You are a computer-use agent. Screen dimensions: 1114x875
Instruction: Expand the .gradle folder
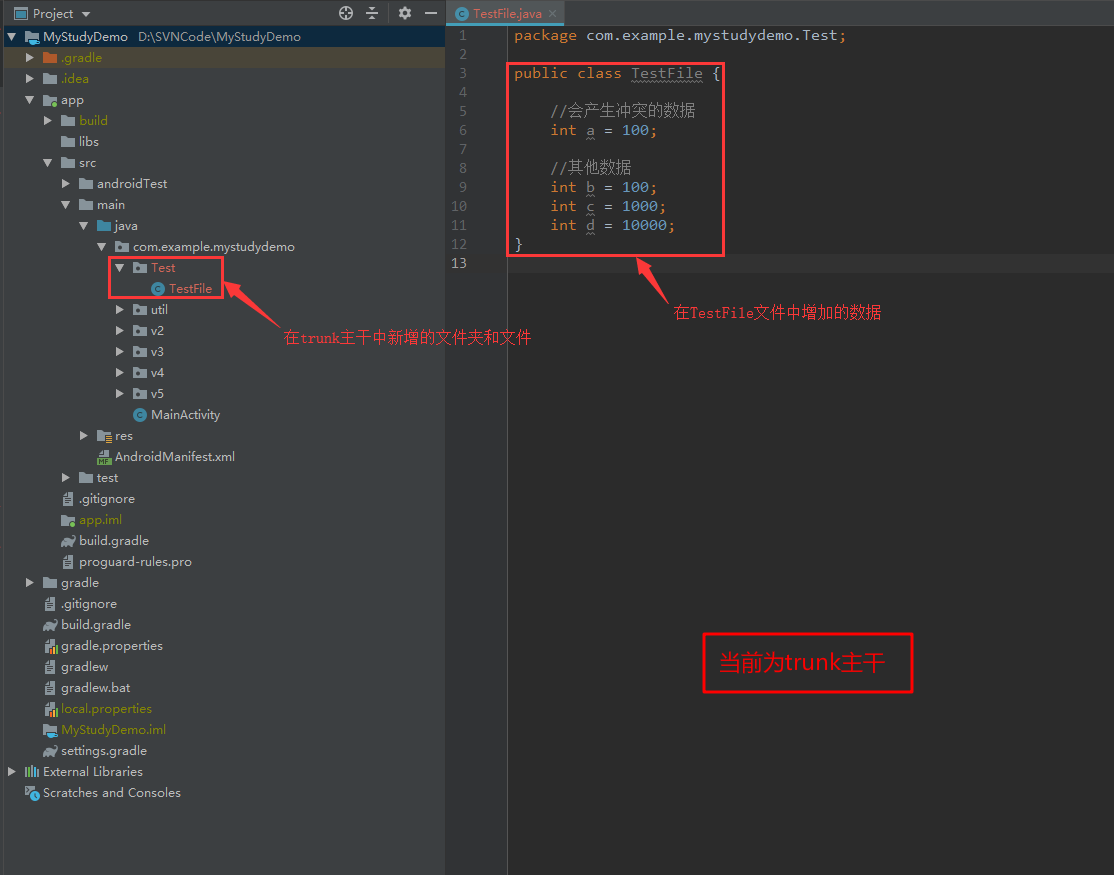tap(30, 58)
